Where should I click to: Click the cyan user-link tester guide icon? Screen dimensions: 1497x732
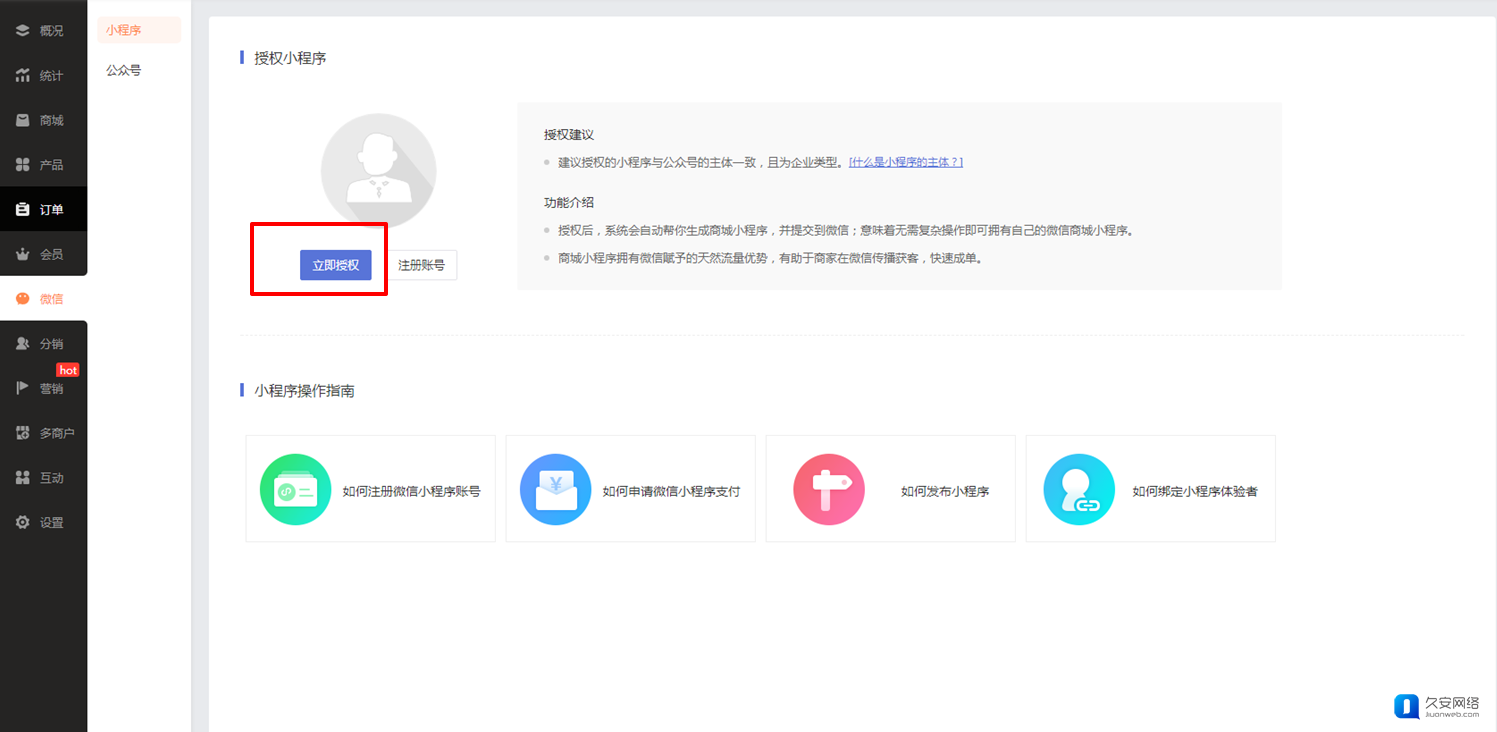(1079, 489)
